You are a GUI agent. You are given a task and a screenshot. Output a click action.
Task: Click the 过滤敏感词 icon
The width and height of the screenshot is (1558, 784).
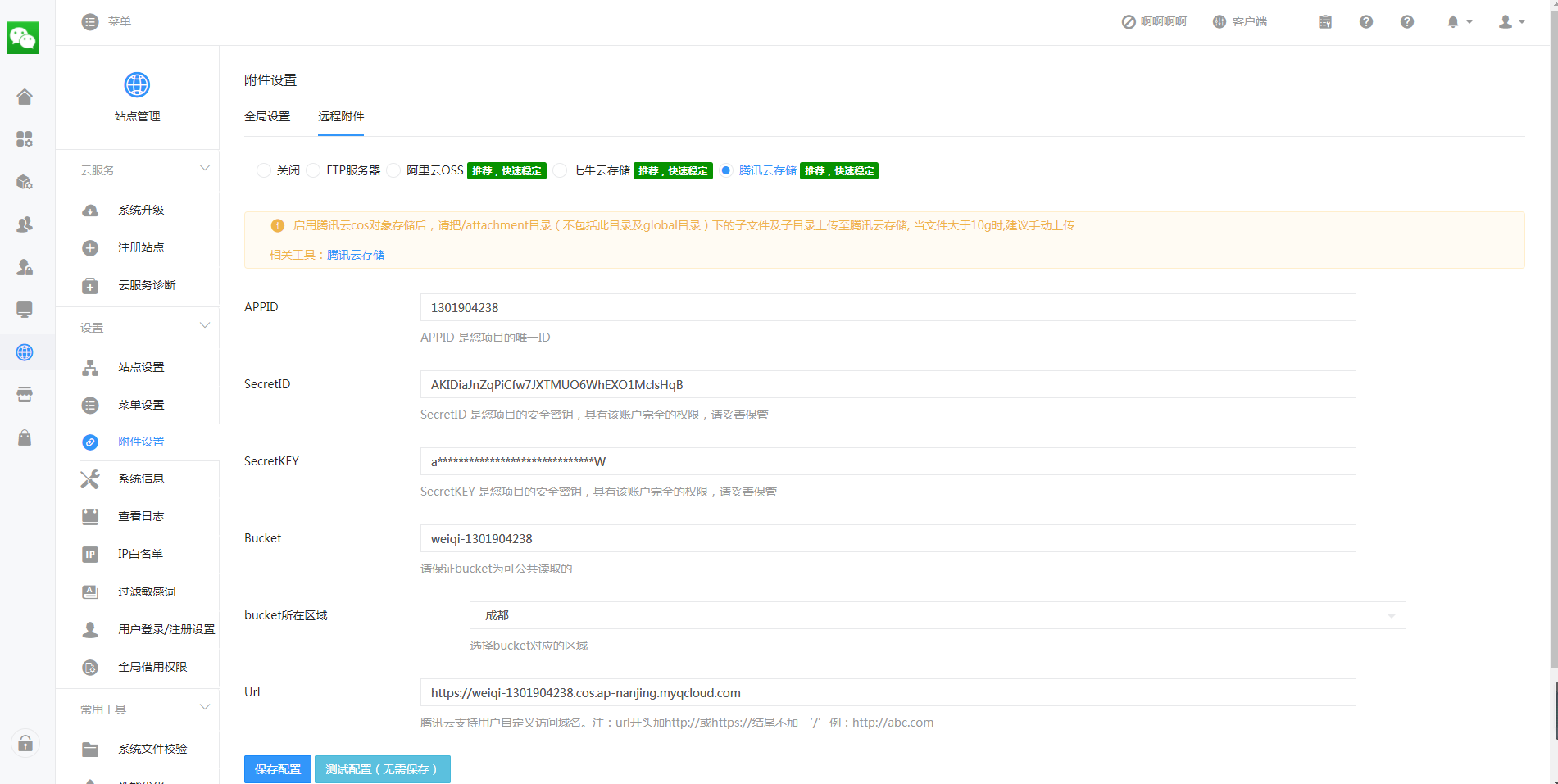coord(90,592)
